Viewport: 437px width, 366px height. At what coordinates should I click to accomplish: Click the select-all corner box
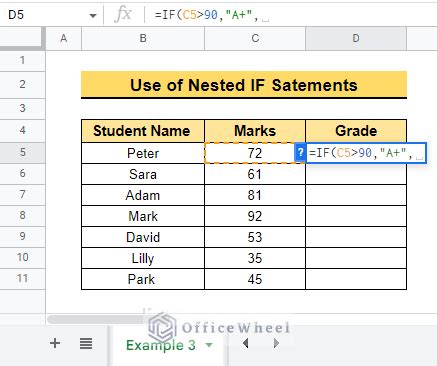[22, 38]
